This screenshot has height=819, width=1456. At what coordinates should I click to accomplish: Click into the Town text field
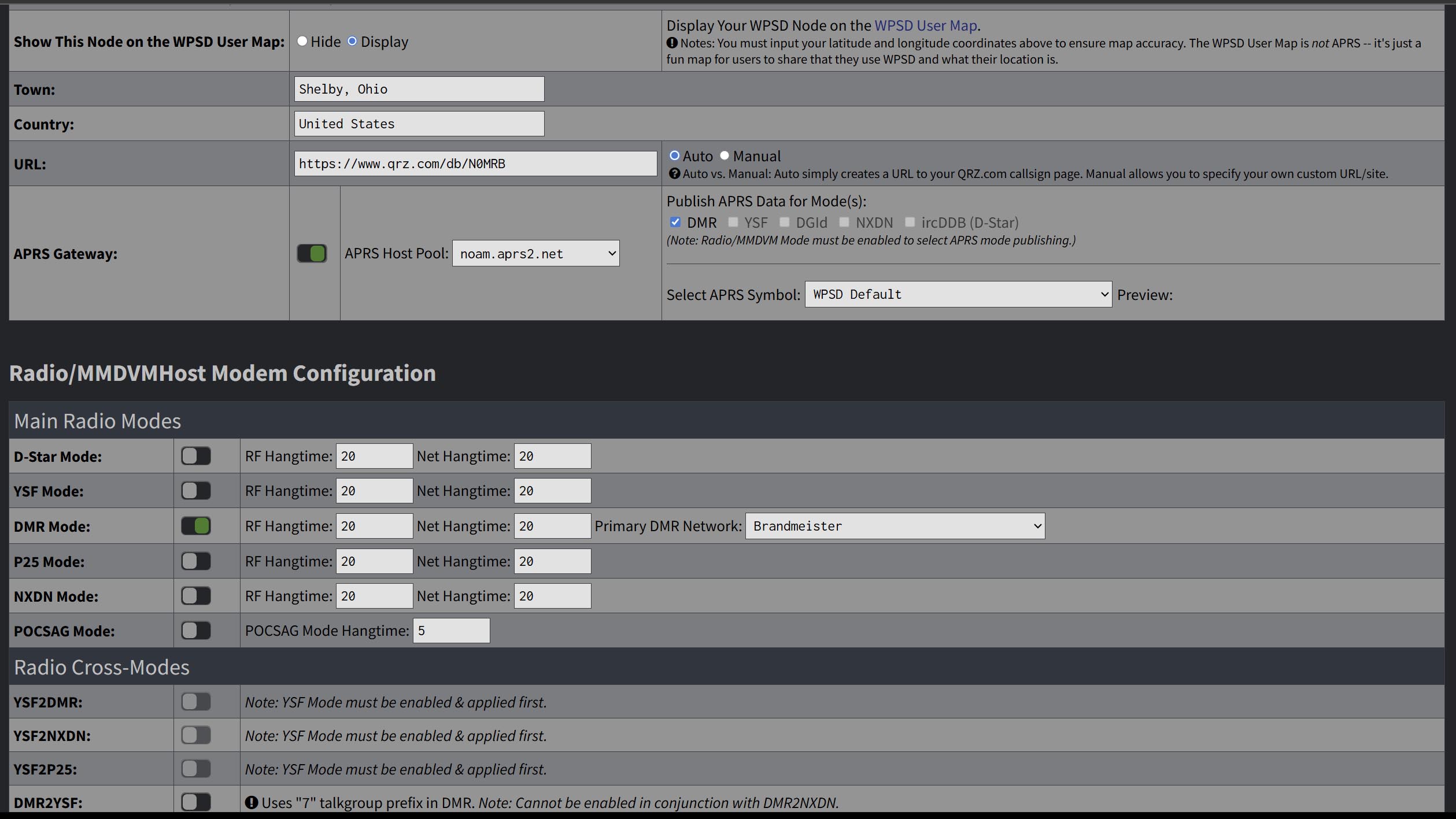coord(419,89)
